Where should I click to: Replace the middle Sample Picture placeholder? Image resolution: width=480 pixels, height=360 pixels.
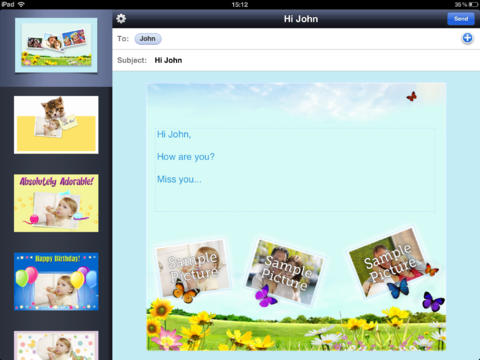click(285, 272)
